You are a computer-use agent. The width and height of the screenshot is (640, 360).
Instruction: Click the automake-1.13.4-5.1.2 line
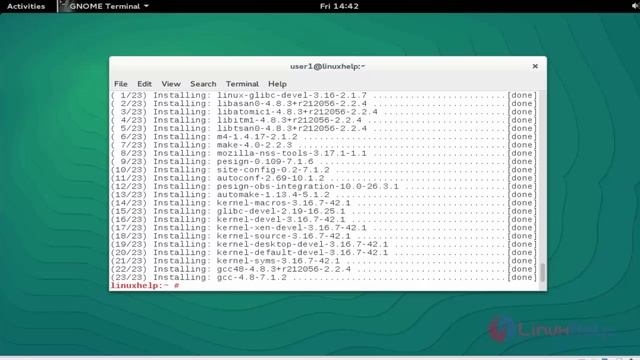[324, 195]
